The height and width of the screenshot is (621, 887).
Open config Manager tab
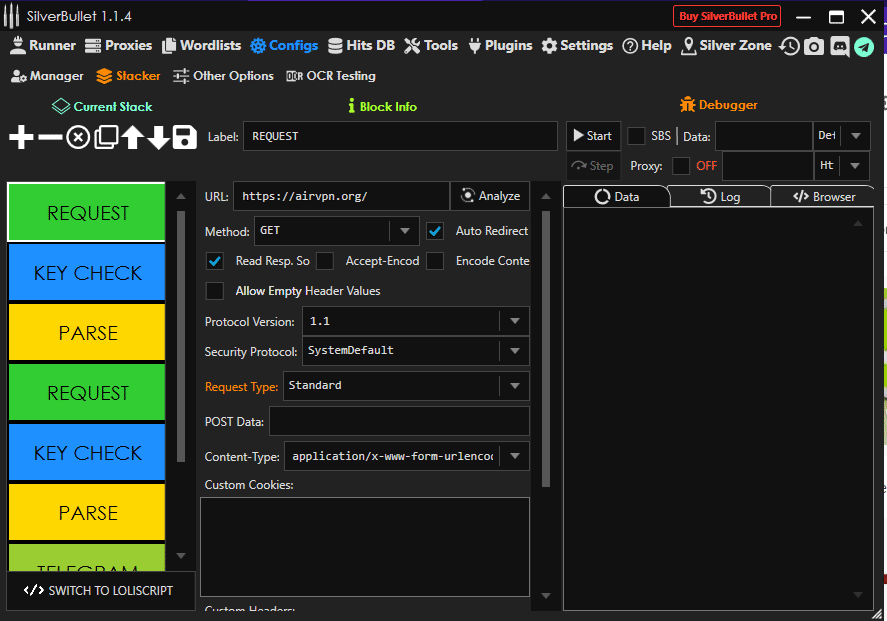coord(47,76)
